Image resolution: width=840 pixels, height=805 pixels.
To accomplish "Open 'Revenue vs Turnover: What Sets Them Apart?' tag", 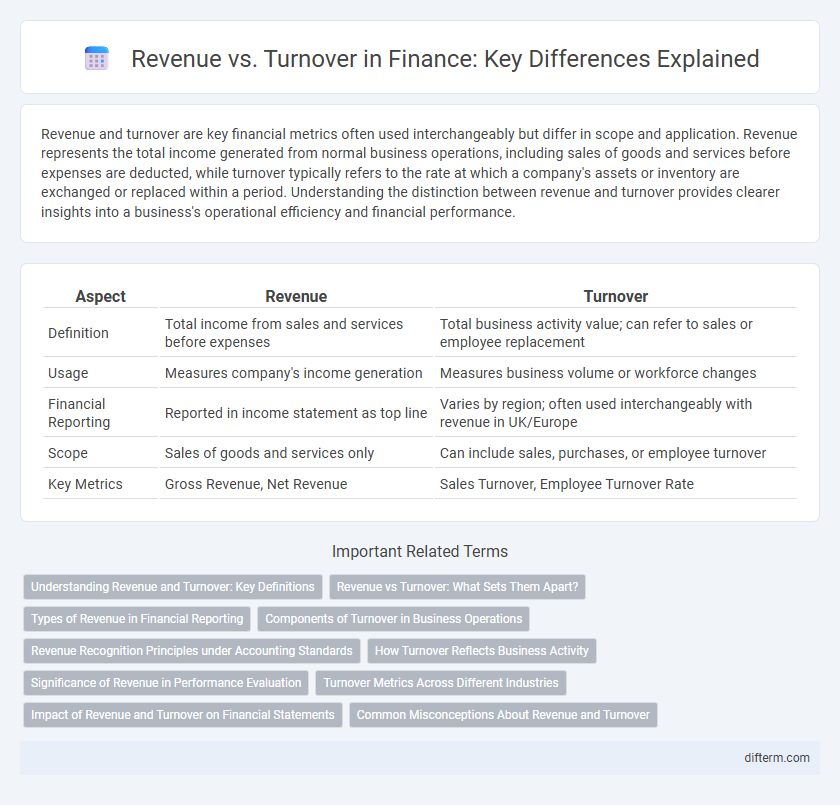I will pos(457,586).
